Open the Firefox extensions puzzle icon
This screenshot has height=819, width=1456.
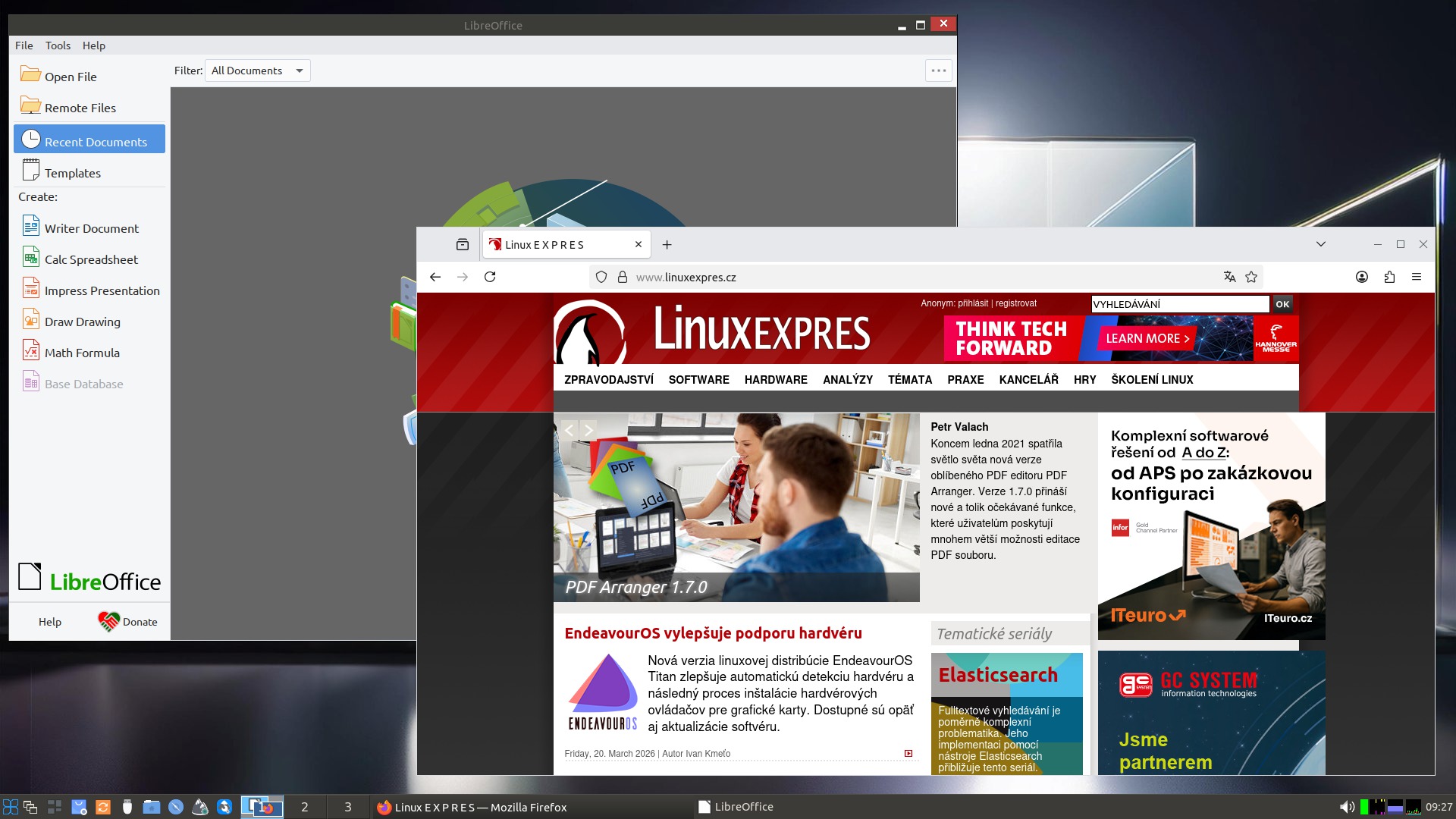(x=1389, y=277)
